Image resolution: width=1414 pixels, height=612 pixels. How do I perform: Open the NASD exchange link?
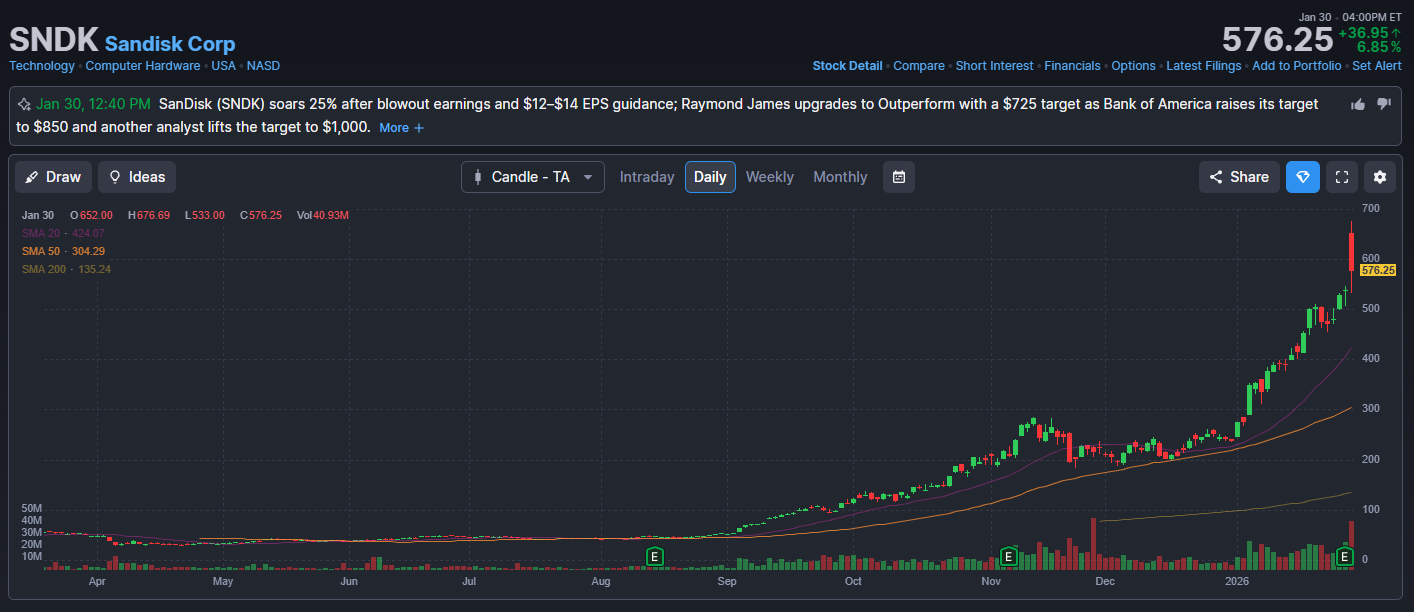coord(263,66)
